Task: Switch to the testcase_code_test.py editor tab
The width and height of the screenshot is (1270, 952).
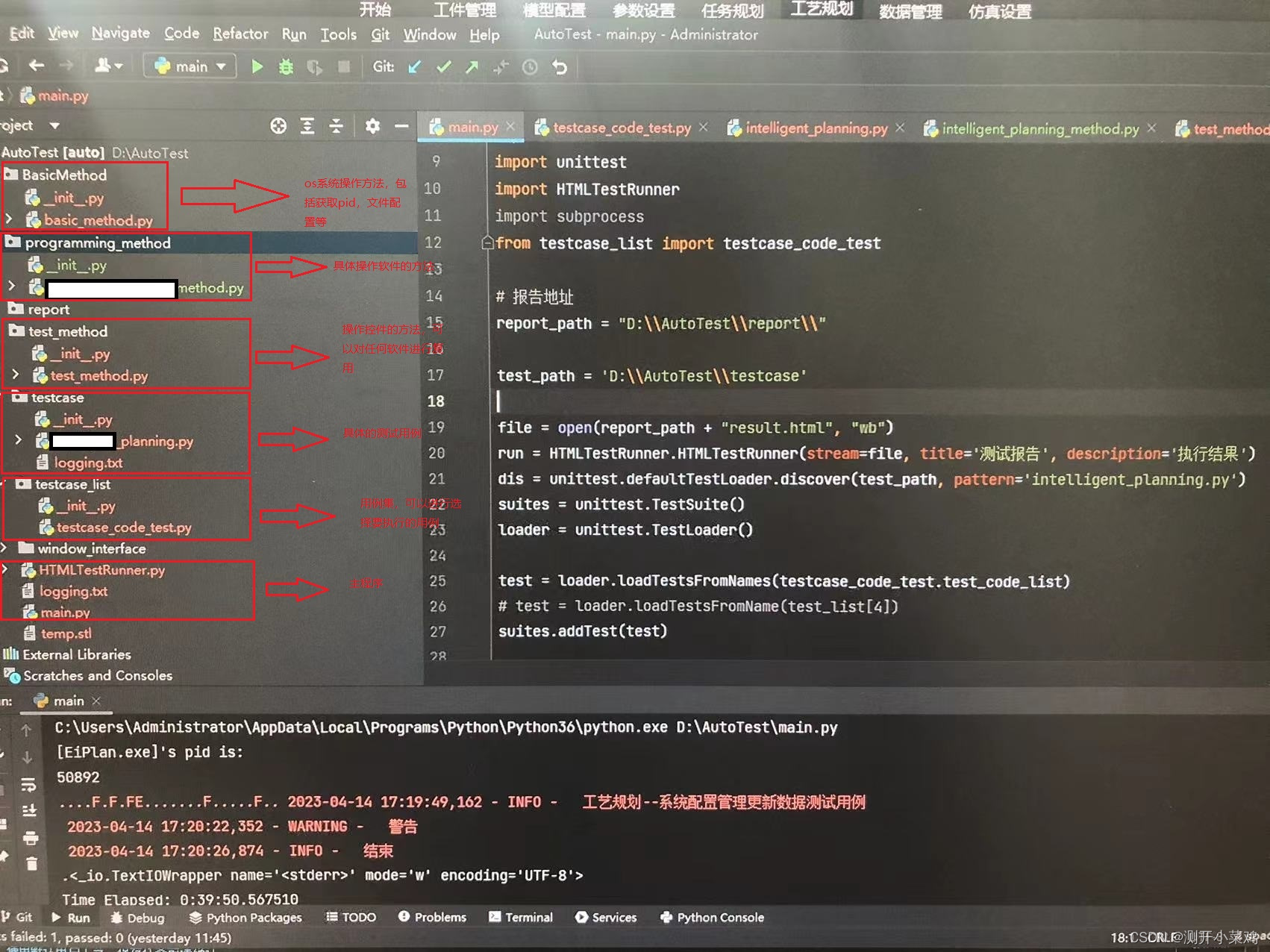Action: pos(622,128)
